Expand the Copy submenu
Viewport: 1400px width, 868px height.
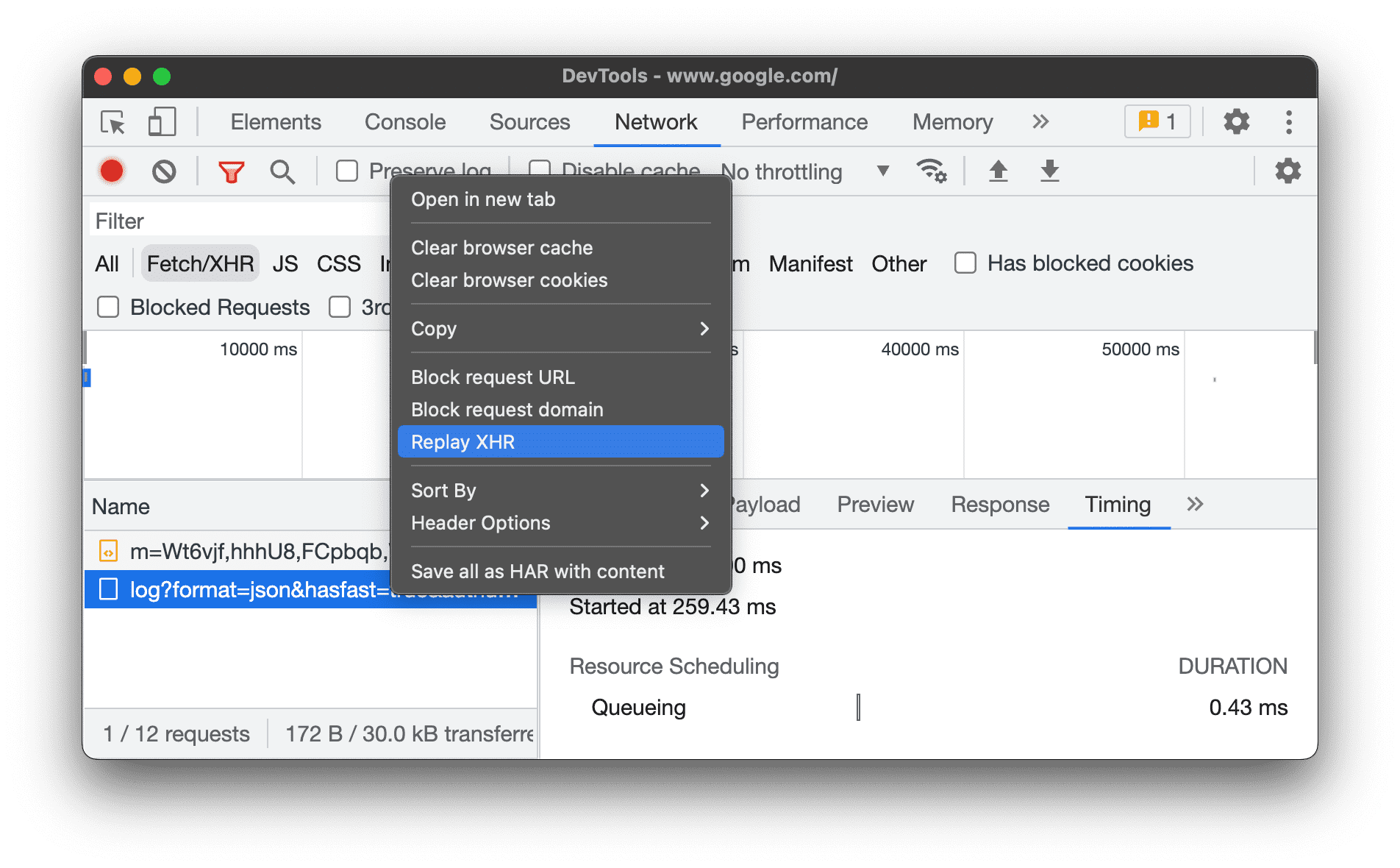click(560, 329)
